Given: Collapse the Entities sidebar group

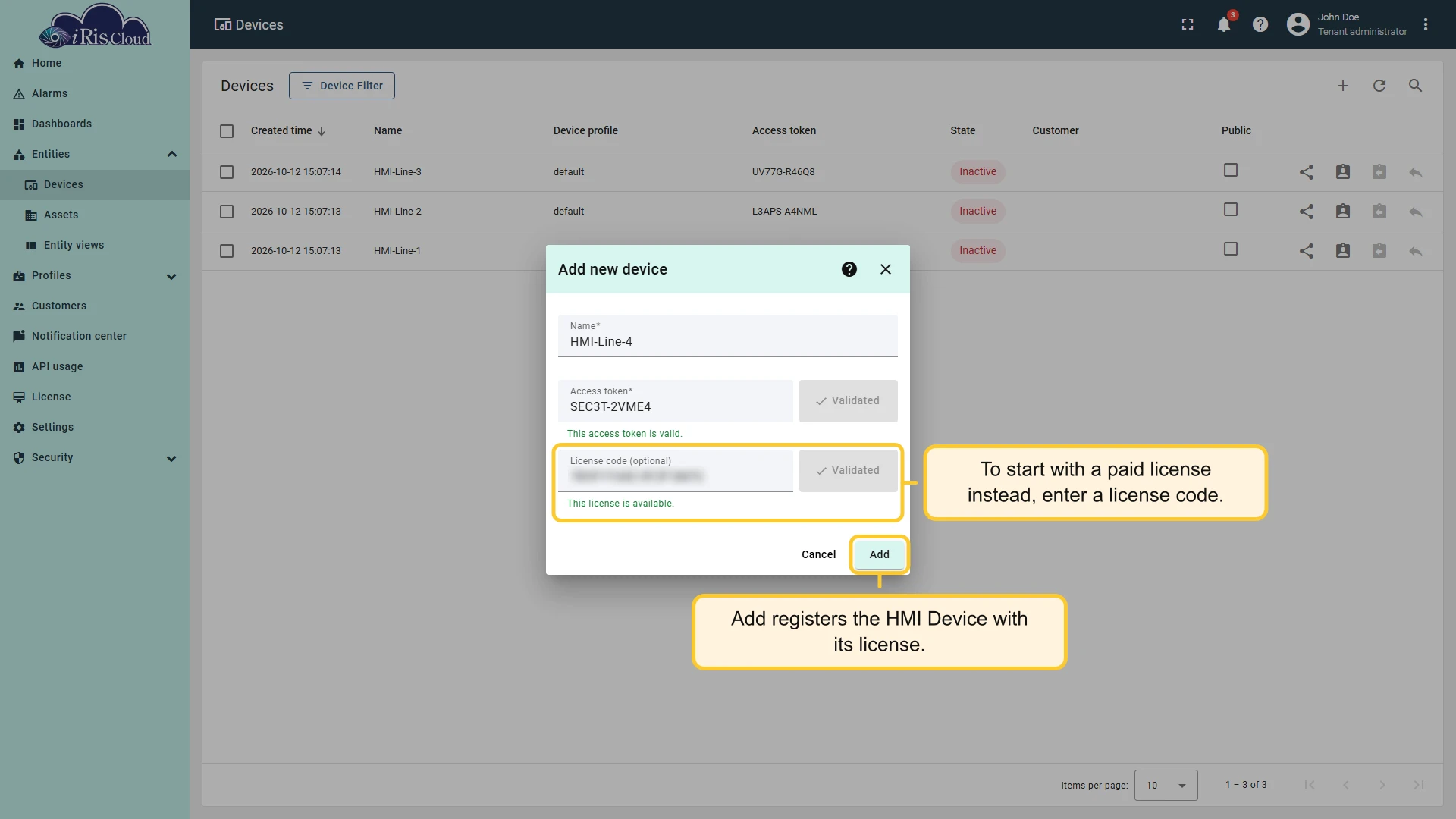Looking at the screenshot, I should 172,154.
